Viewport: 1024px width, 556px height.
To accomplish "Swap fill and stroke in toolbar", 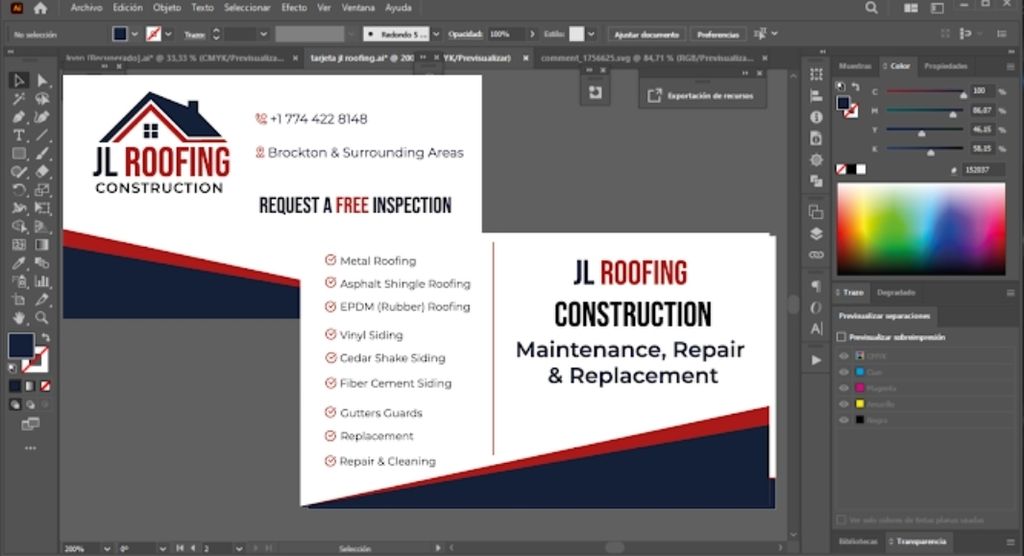I will [45, 338].
